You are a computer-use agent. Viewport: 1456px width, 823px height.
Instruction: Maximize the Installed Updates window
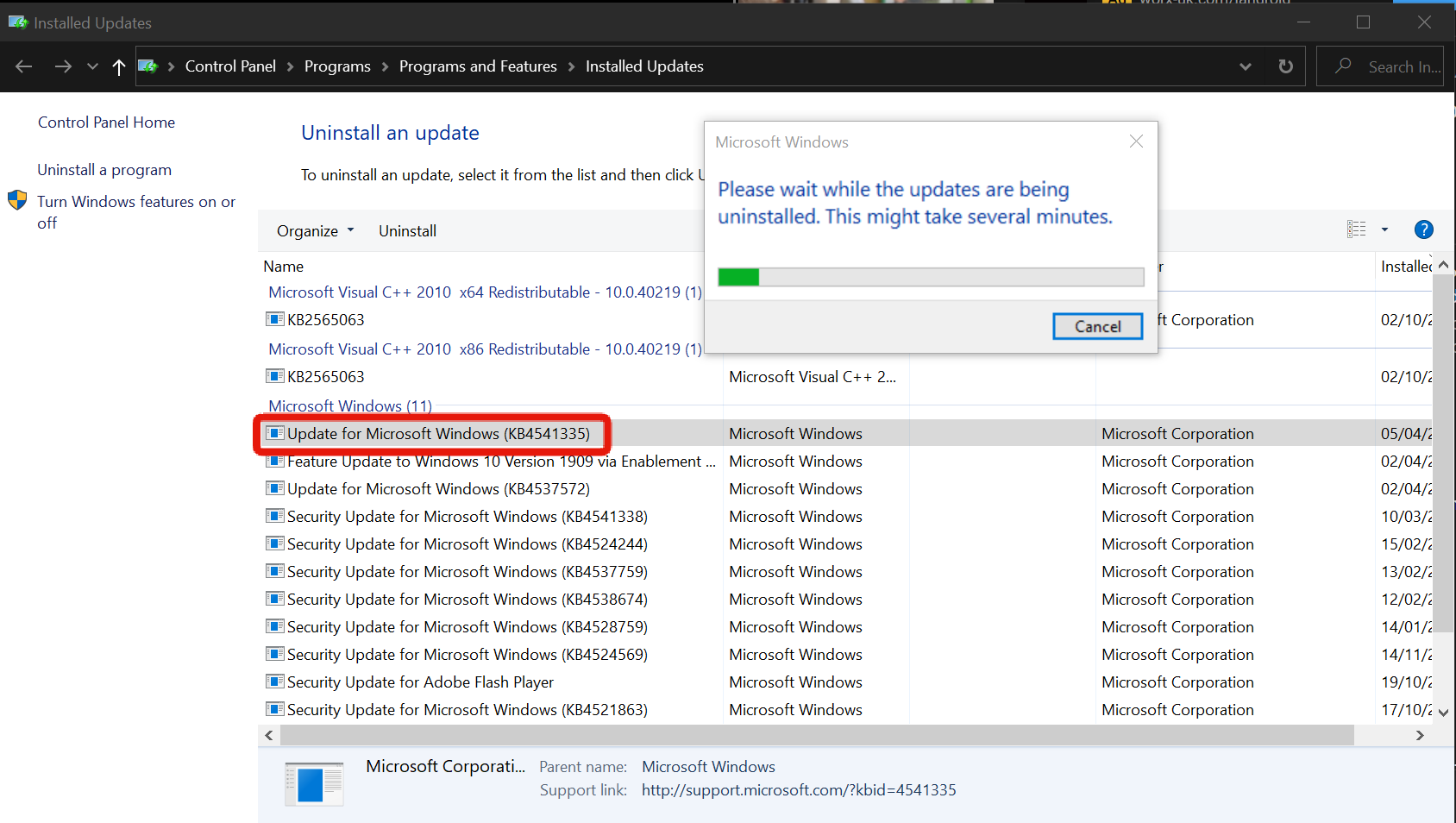[1363, 22]
